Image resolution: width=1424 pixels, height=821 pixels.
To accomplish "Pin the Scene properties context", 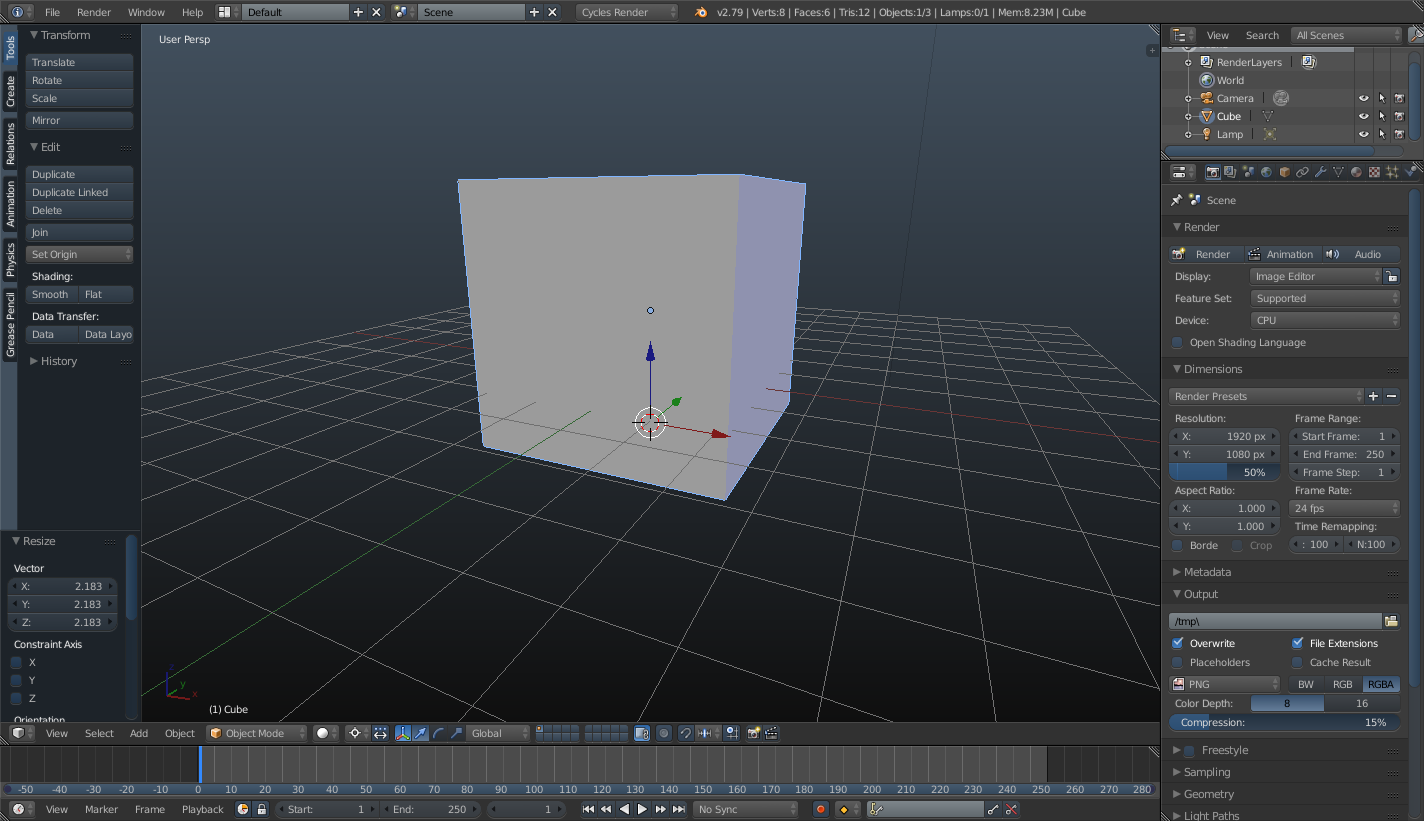I will point(1176,200).
